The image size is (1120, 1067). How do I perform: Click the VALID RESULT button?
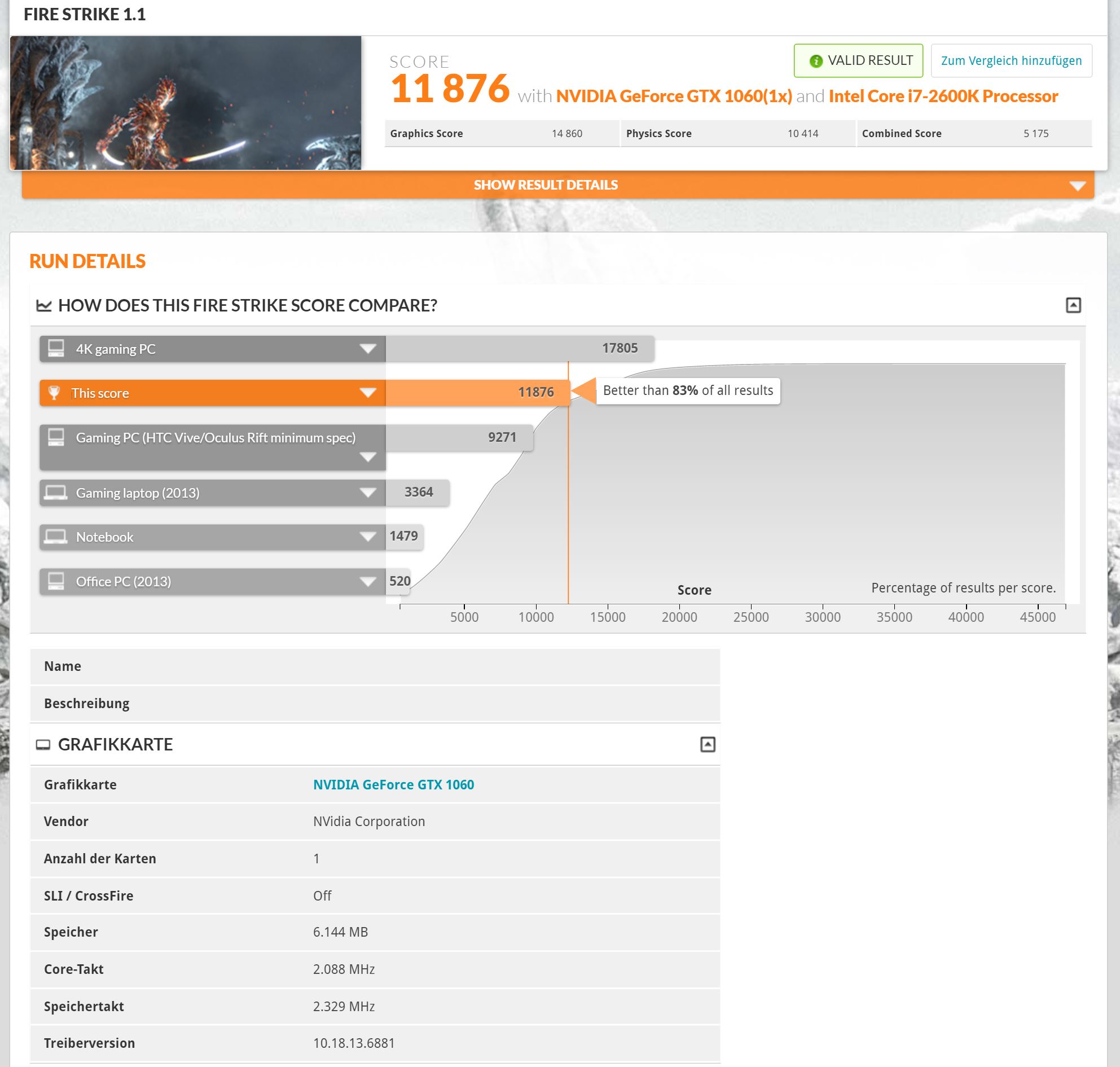pos(858,61)
